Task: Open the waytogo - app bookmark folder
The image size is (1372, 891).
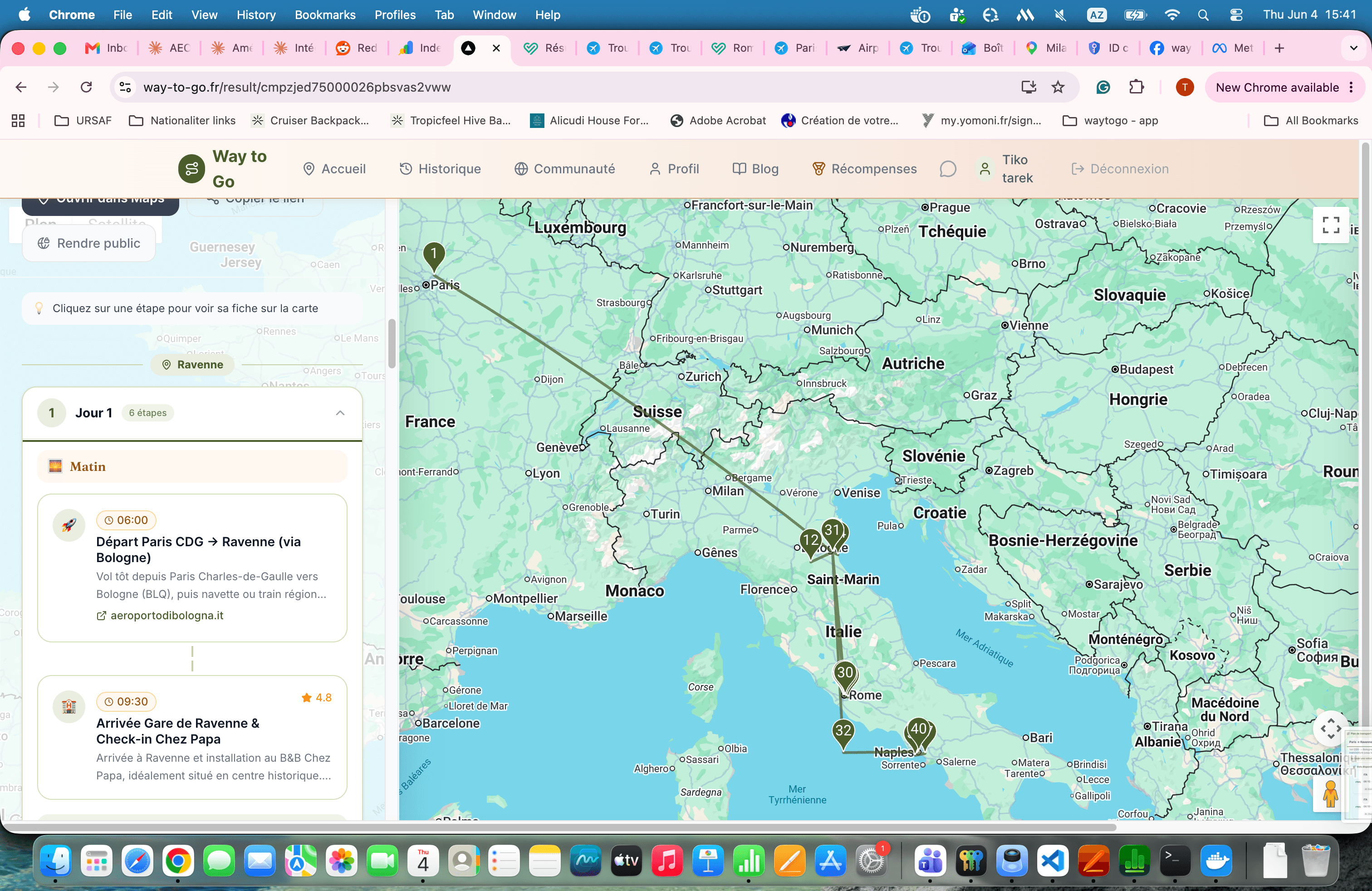Action: (x=1110, y=121)
